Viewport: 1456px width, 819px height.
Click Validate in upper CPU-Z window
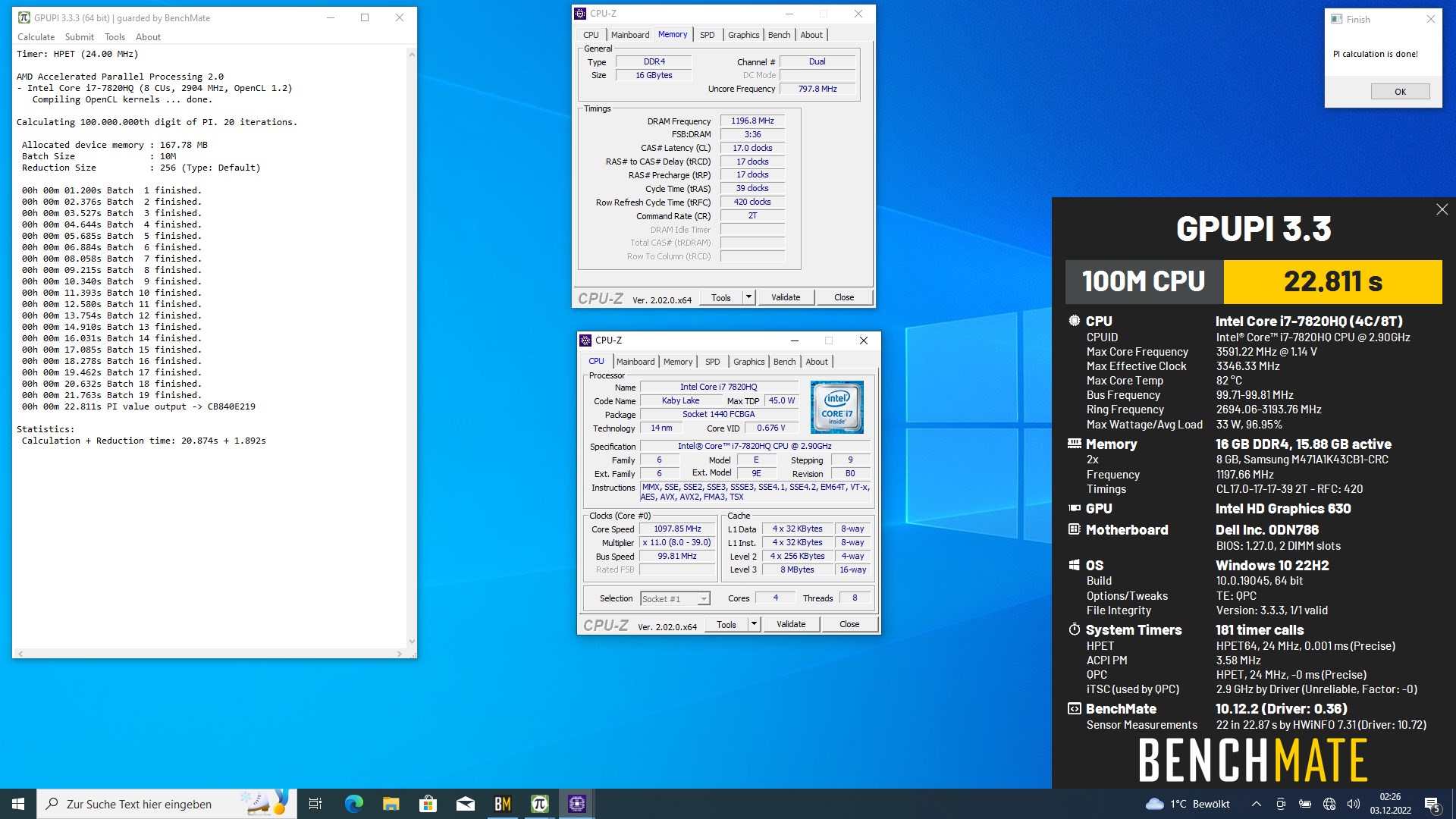coord(786,297)
